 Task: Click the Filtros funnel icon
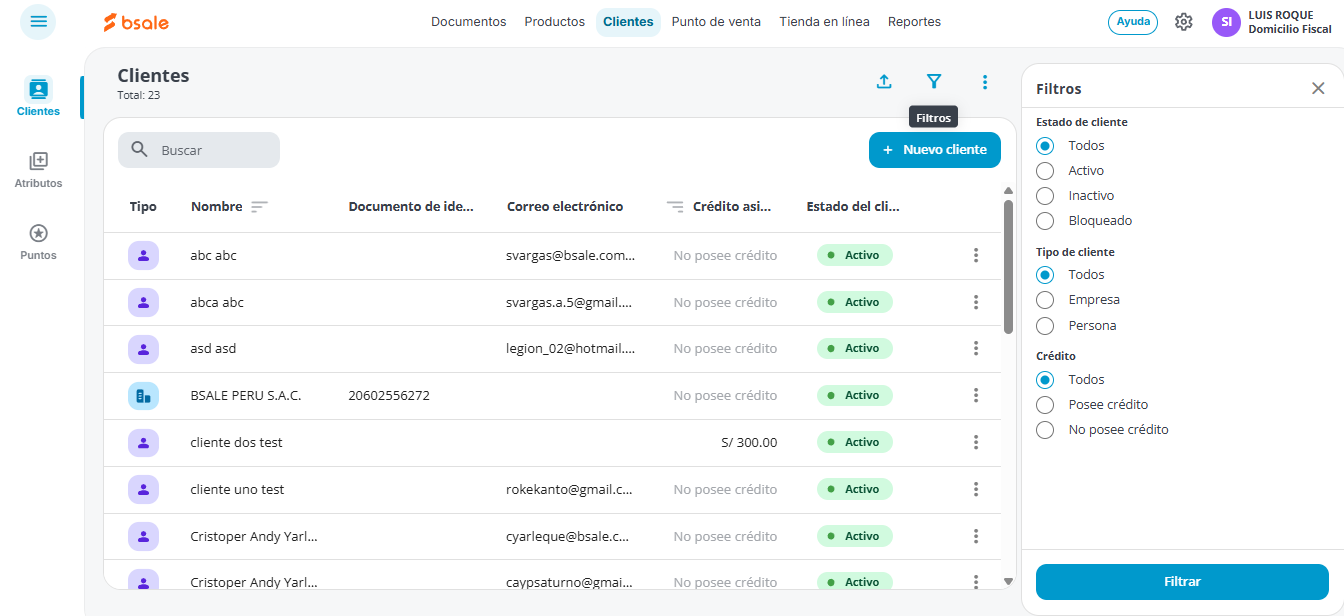(934, 82)
